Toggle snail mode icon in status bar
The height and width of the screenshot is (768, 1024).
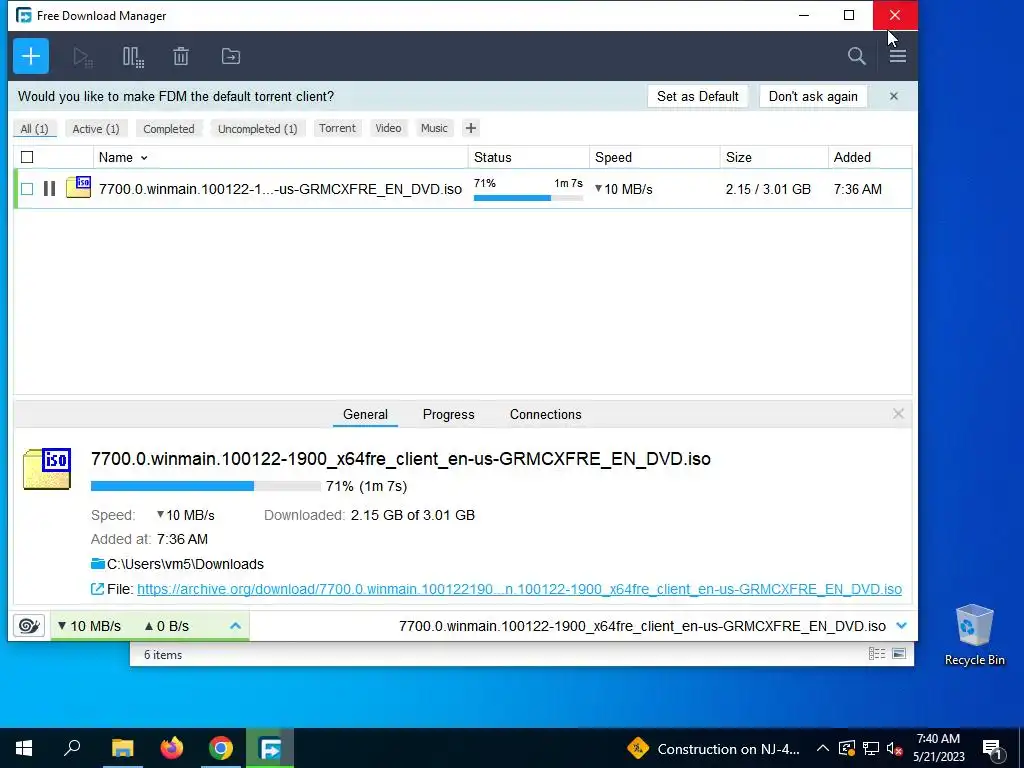tap(29, 626)
